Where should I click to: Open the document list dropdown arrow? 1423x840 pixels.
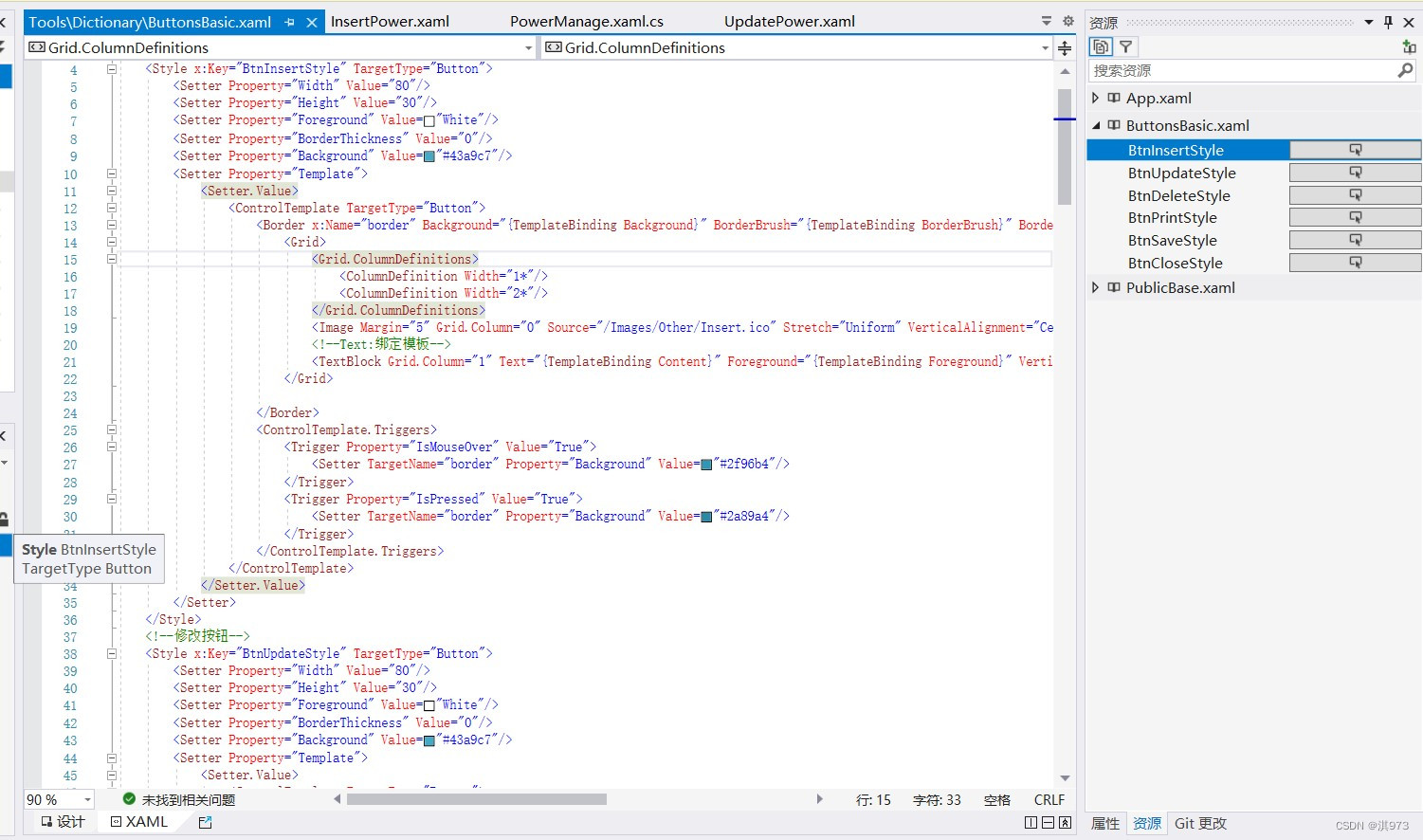[x=1047, y=21]
